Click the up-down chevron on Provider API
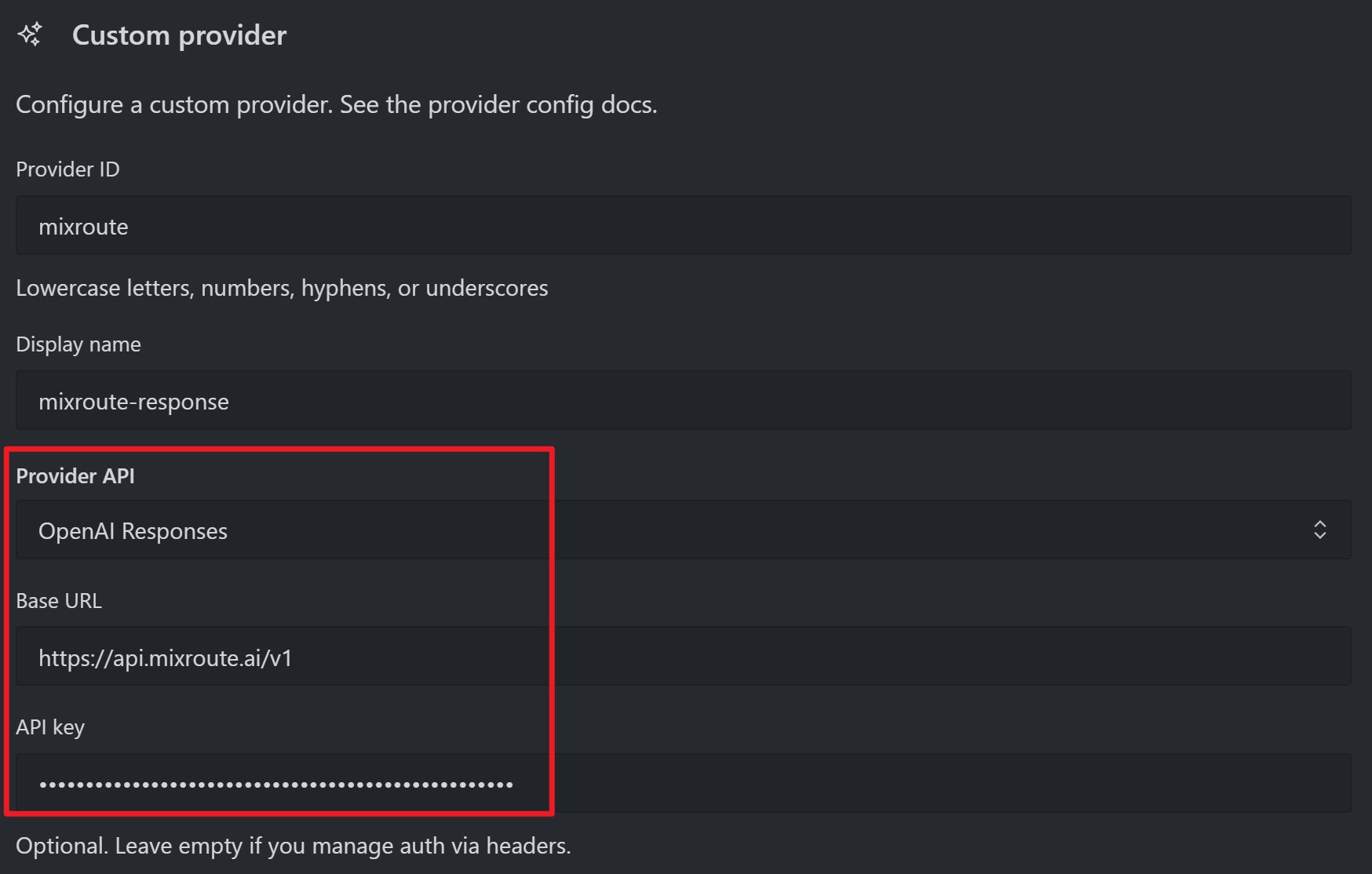The image size is (1372, 874). click(1319, 530)
